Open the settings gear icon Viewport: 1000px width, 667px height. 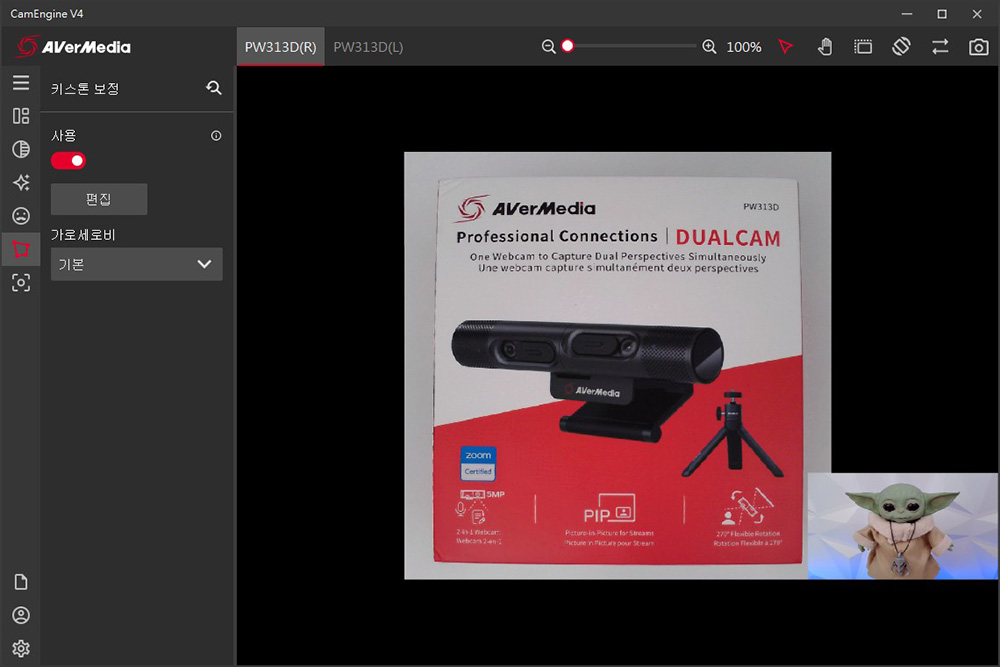point(21,649)
